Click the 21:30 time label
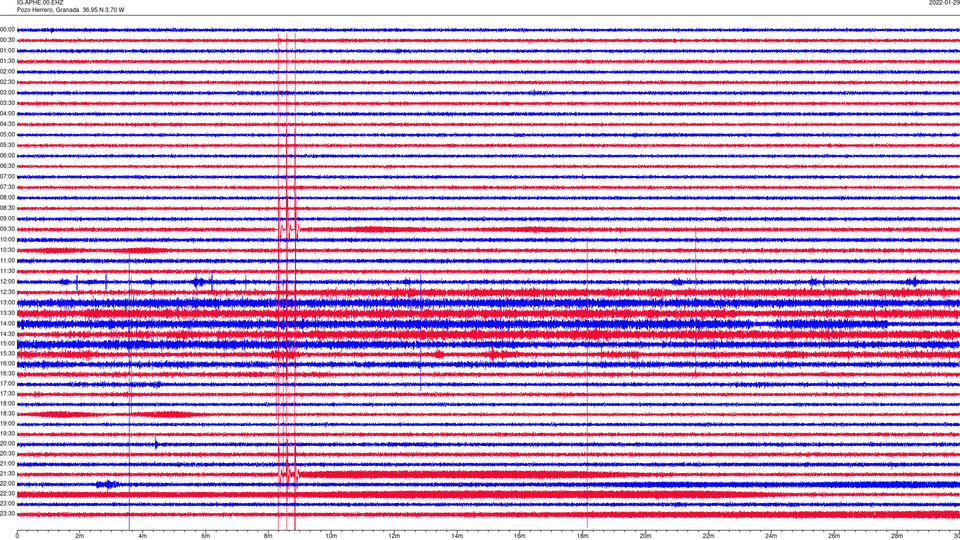Viewport: 960px width, 540px height. pos(8,474)
